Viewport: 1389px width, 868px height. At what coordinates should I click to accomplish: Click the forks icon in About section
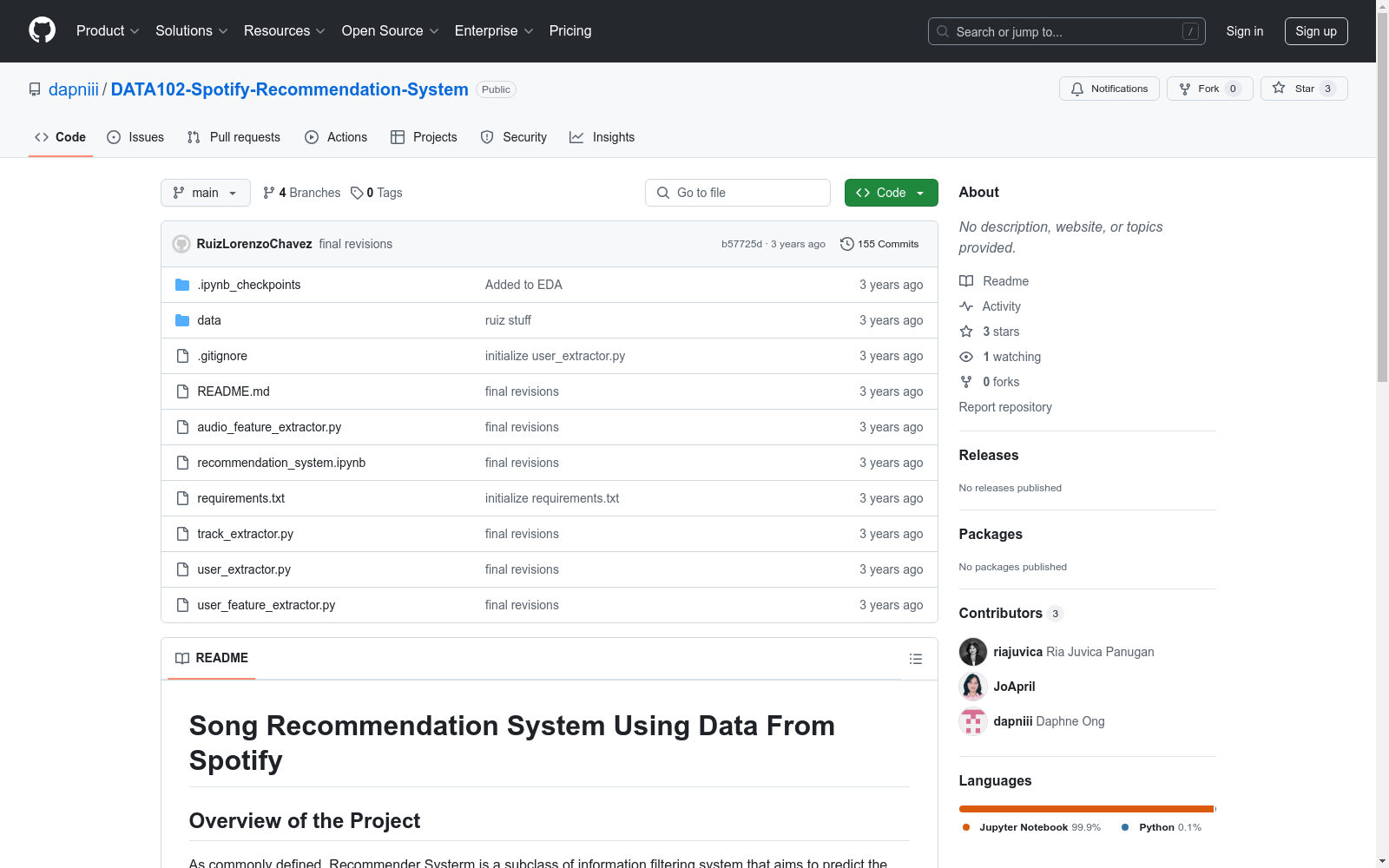[966, 382]
